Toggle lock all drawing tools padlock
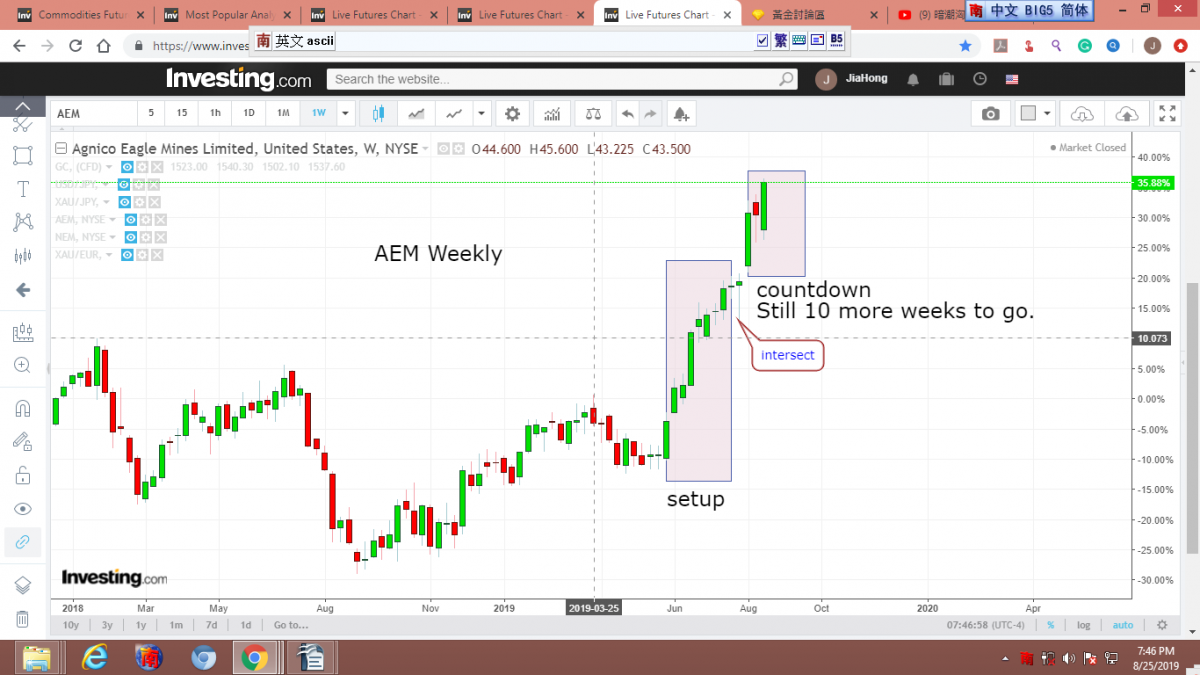 pos(22,475)
